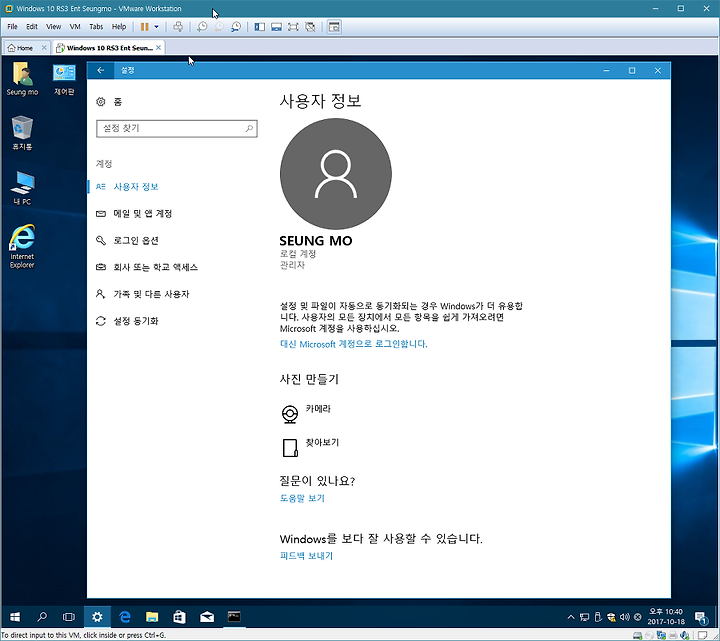Open the File menu in VMware
Screen dimensions: 720x641
tap(12, 27)
